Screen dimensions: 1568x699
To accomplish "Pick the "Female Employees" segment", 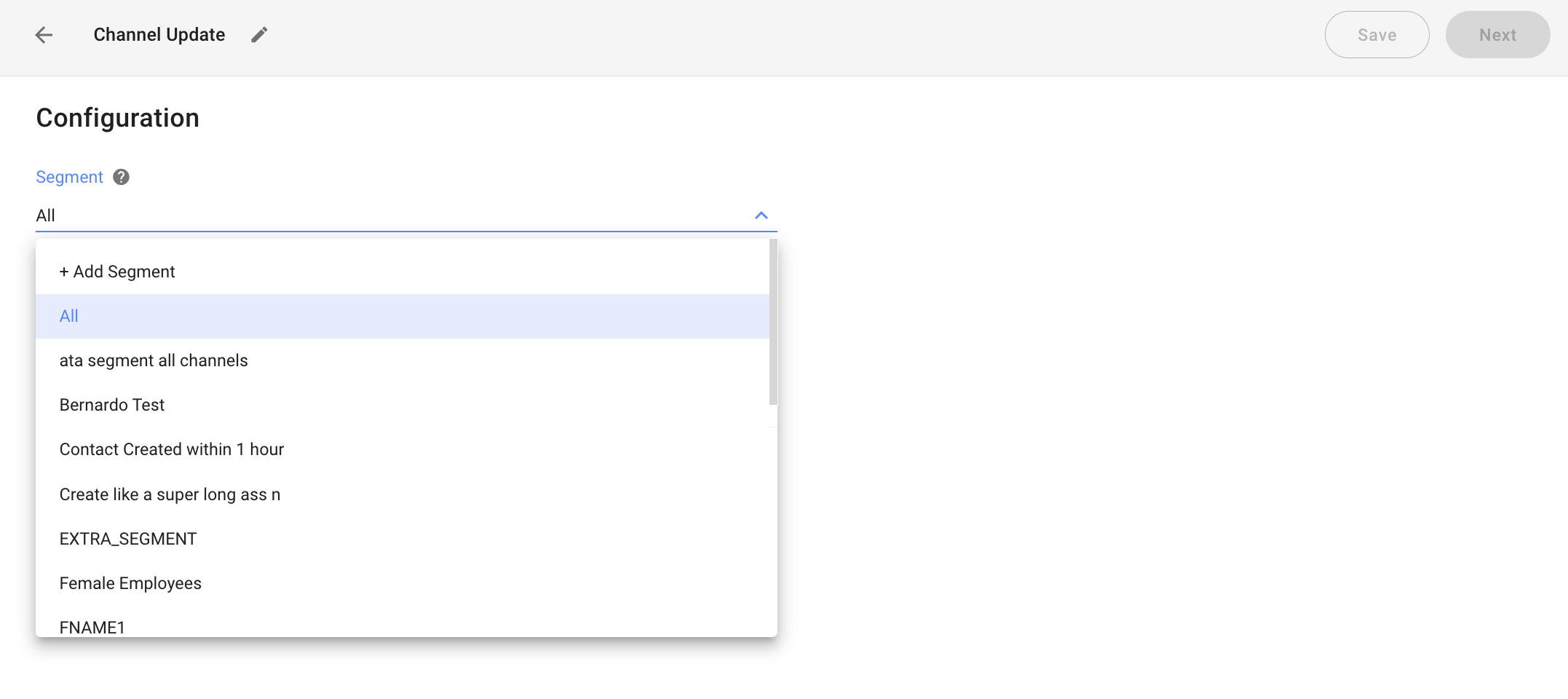I will click(130, 583).
